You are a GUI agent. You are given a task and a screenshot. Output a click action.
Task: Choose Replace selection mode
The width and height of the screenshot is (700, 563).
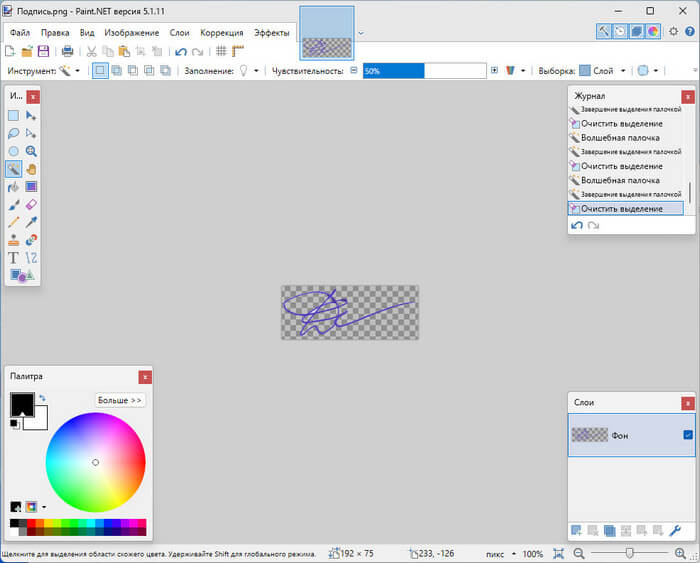pyautogui.click(x=100, y=71)
